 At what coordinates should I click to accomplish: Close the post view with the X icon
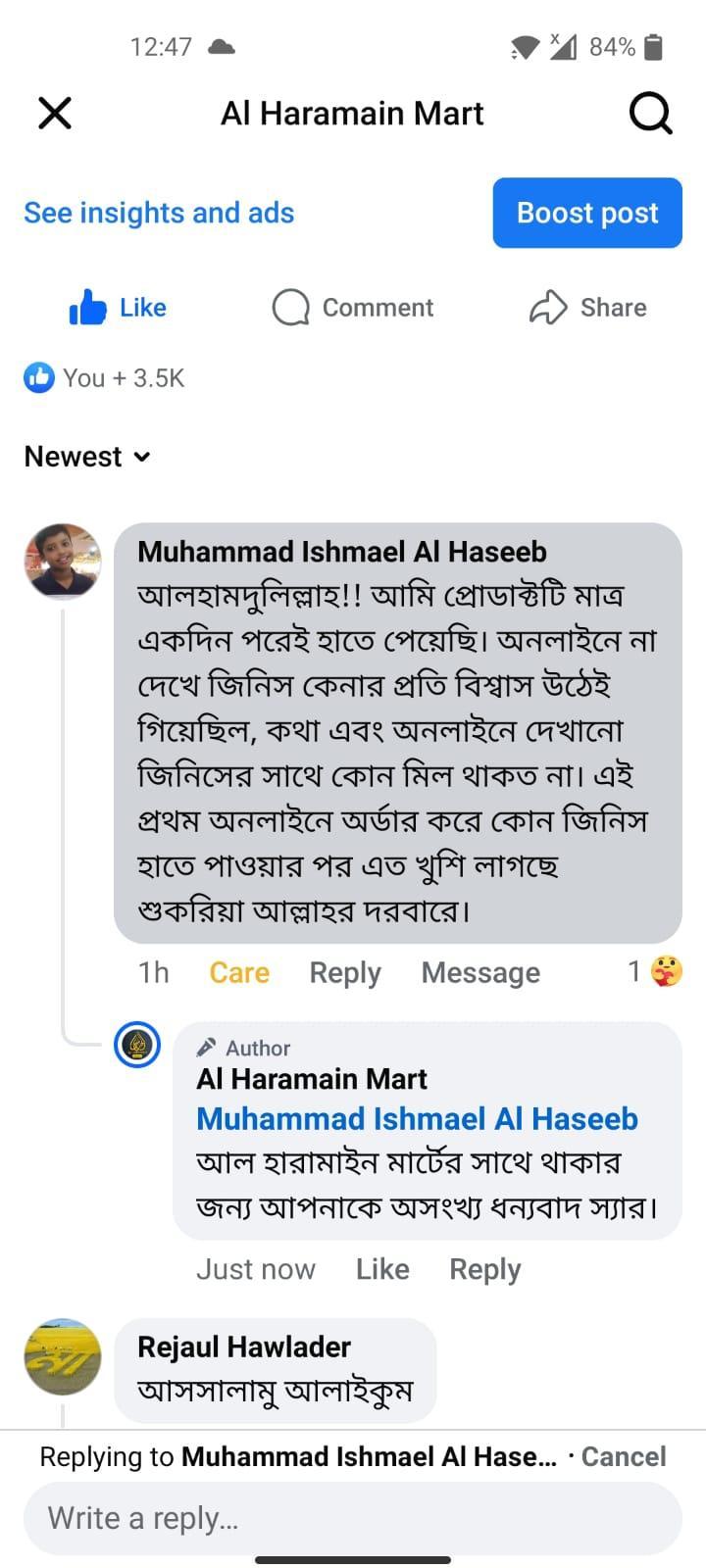55,114
